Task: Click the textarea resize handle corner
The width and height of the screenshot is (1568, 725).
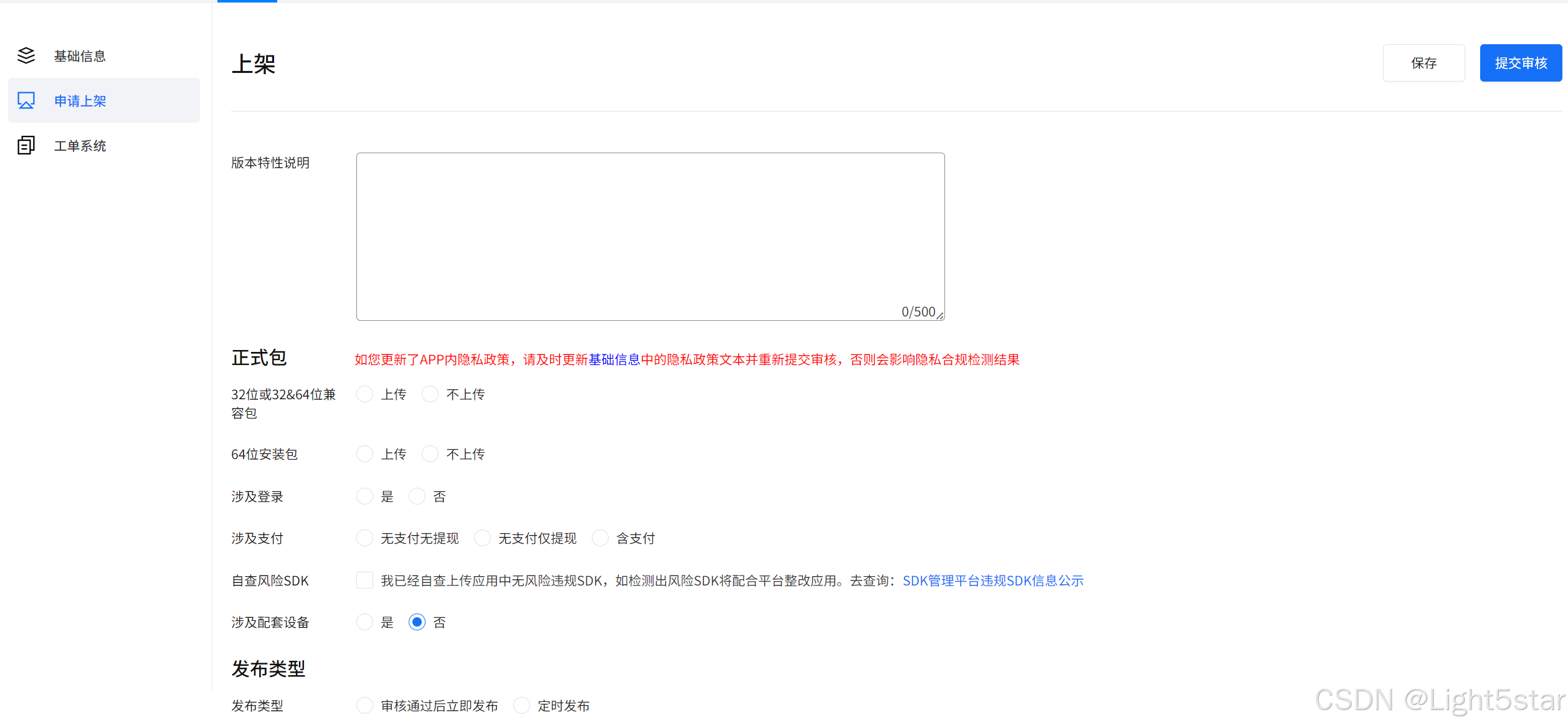Action: pyautogui.click(x=940, y=316)
